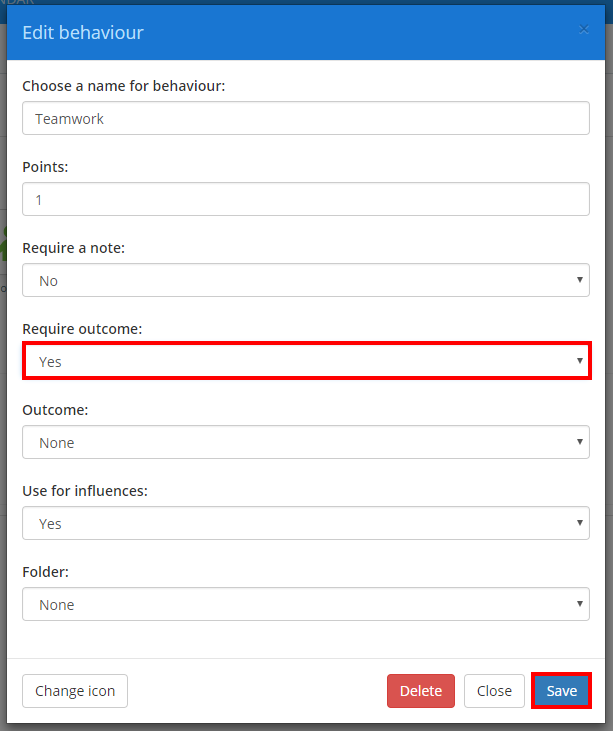Viewport: 613px width, 731px height.
Task: Click the 'Folder:' label
Action: coord(45,572)
